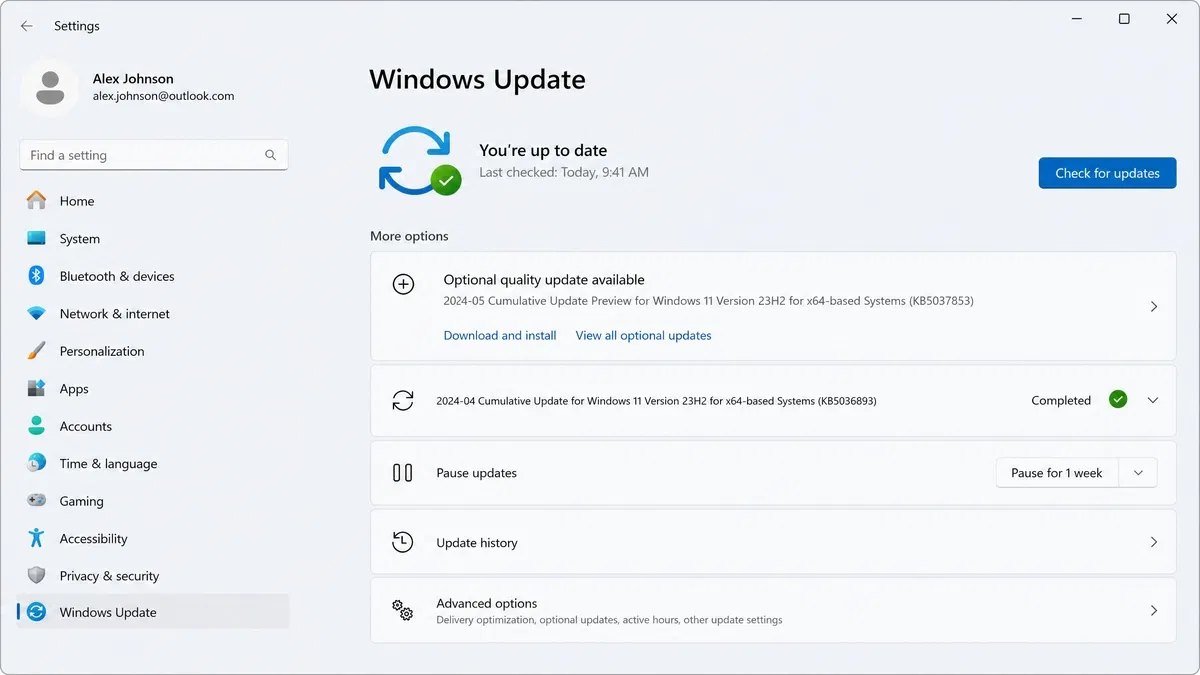Click the Bluetooth icon in sidebar
1200x675 pixels.
[x=37, y=276]
